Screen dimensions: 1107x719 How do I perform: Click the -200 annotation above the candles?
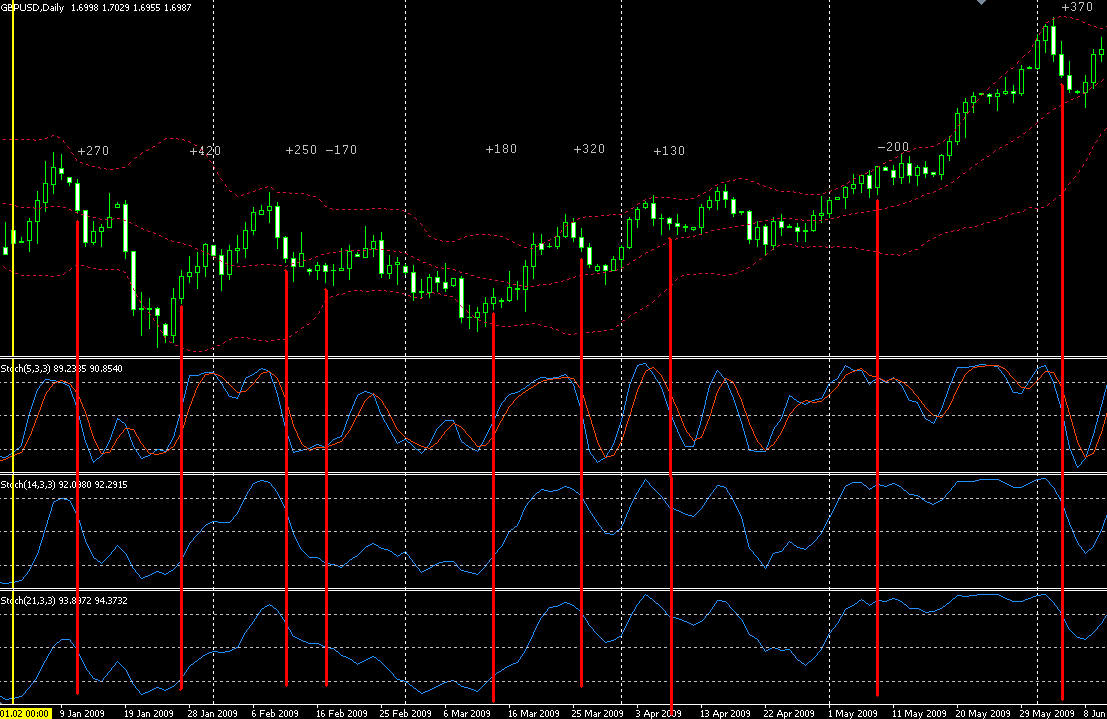click(893, 147)
